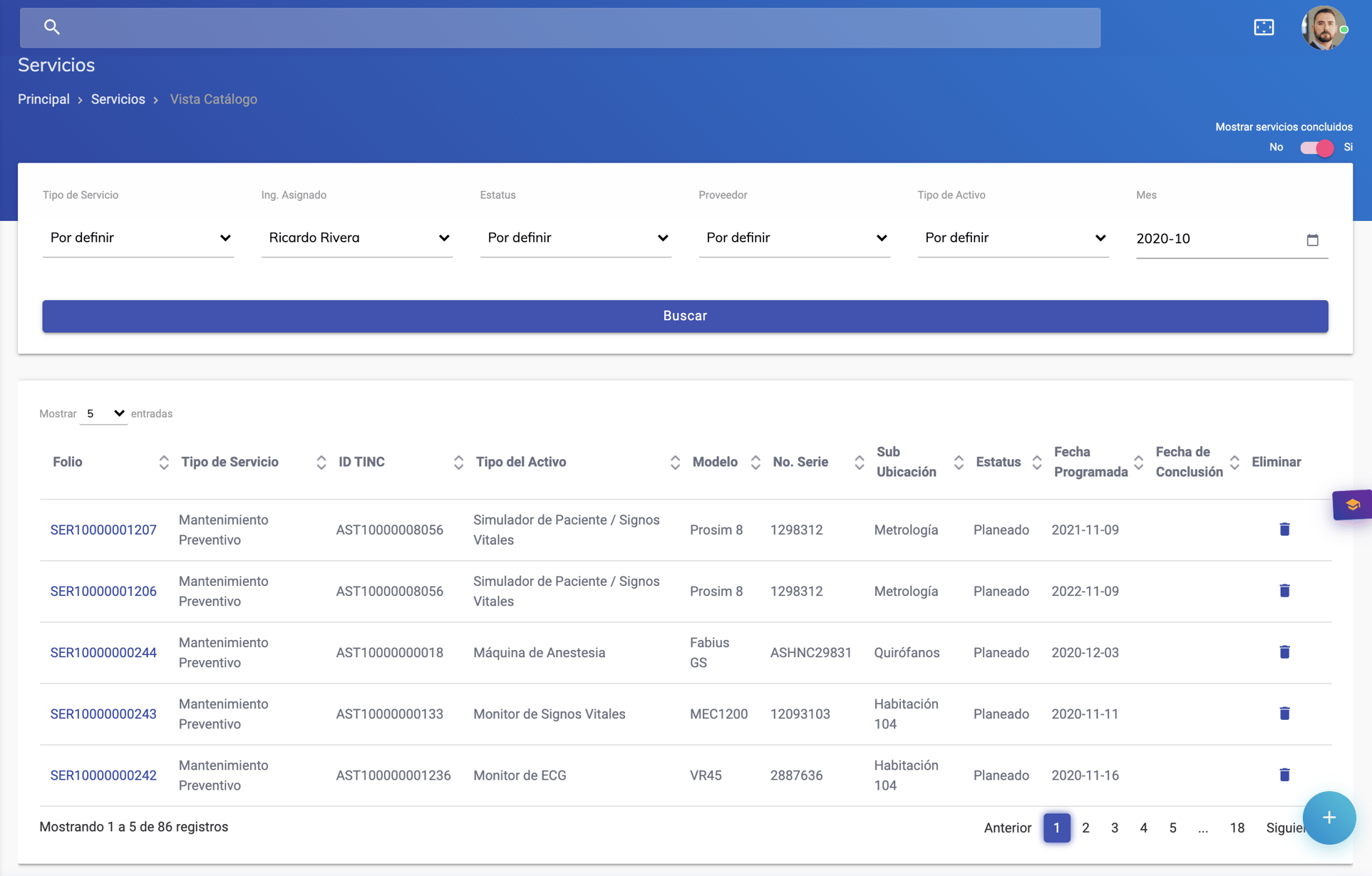Toggle Mostrar servicios concluidos switch
This screenshot has height=876, width=1372.
(x=1316, y=148)
